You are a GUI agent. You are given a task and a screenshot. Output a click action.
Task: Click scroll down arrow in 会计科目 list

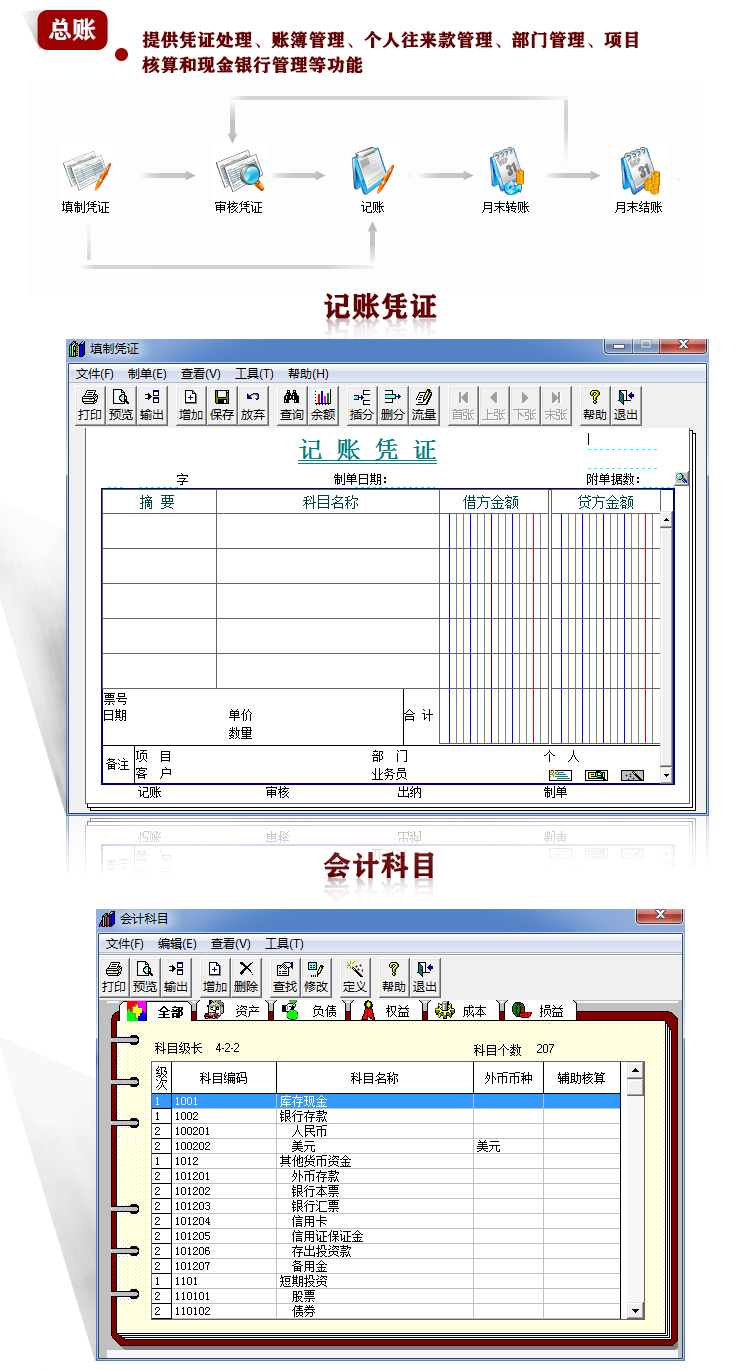click(635, 1310)
